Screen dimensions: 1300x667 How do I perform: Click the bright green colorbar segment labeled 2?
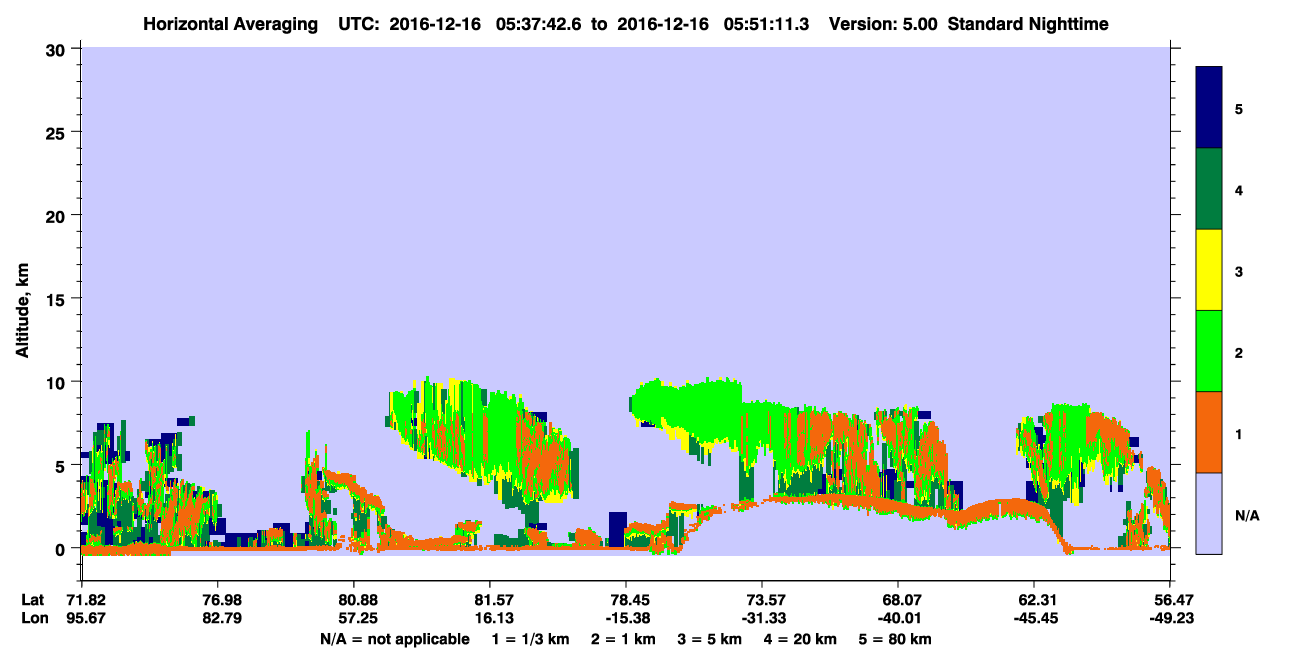coord(1209,351)
